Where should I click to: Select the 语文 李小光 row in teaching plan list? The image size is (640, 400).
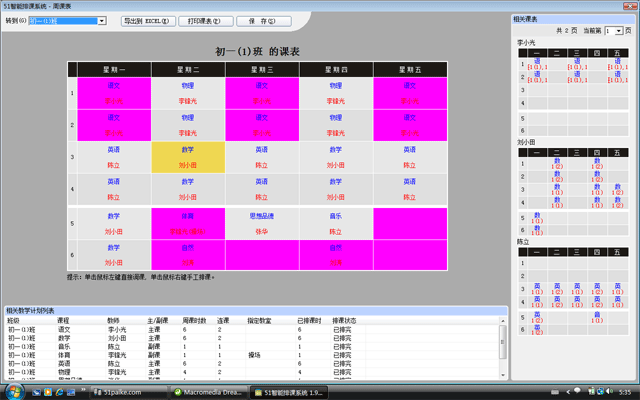point(252,329)
